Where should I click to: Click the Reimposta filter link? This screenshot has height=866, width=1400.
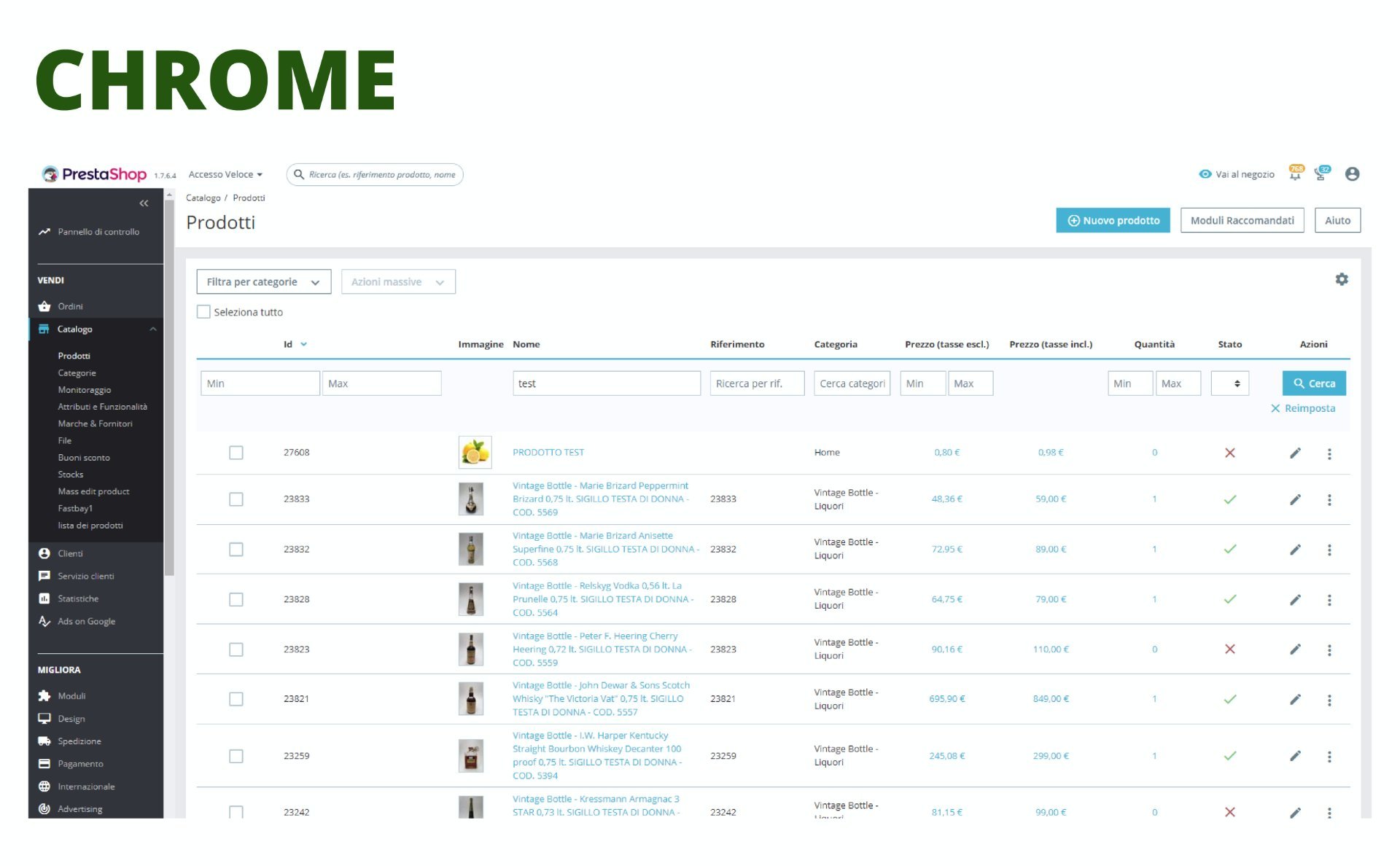pos(1302,408)
